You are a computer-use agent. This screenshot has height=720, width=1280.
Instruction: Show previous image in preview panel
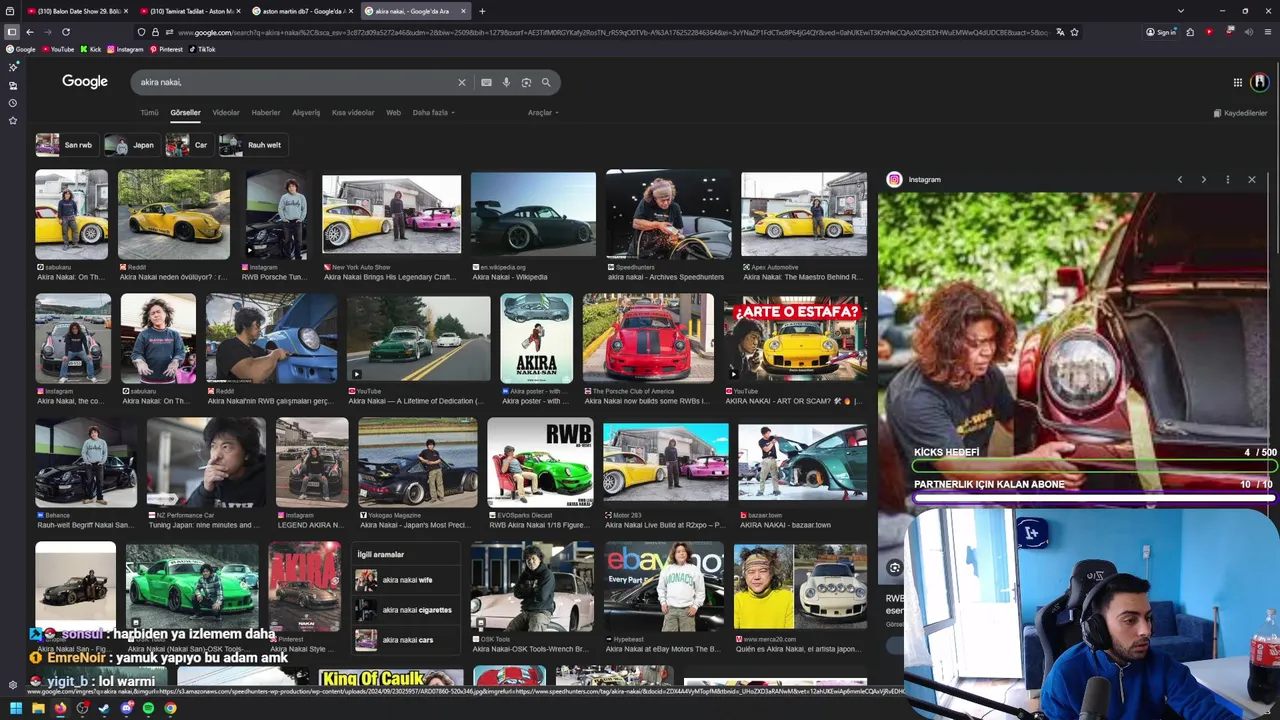[1180, 180]
